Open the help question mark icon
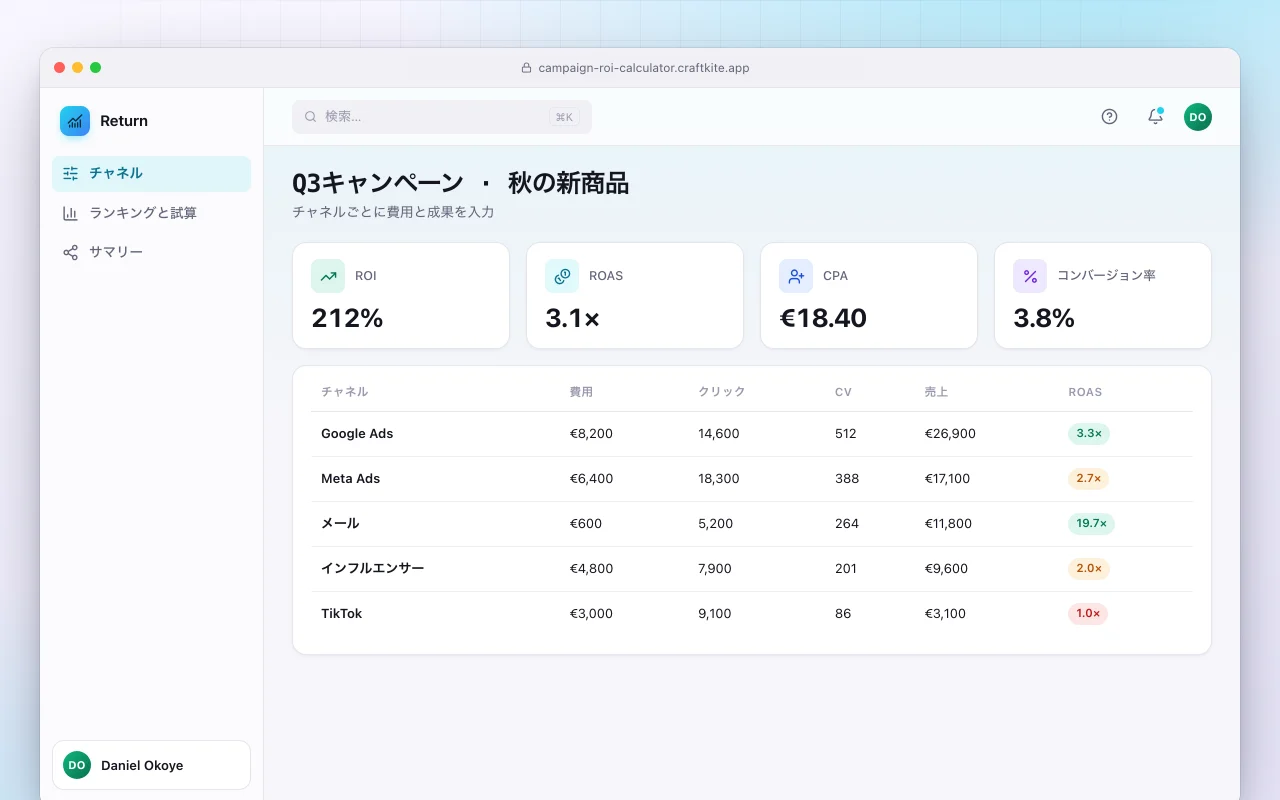The width and height of the screenshot is (1280, 800). coord(1109,116)
